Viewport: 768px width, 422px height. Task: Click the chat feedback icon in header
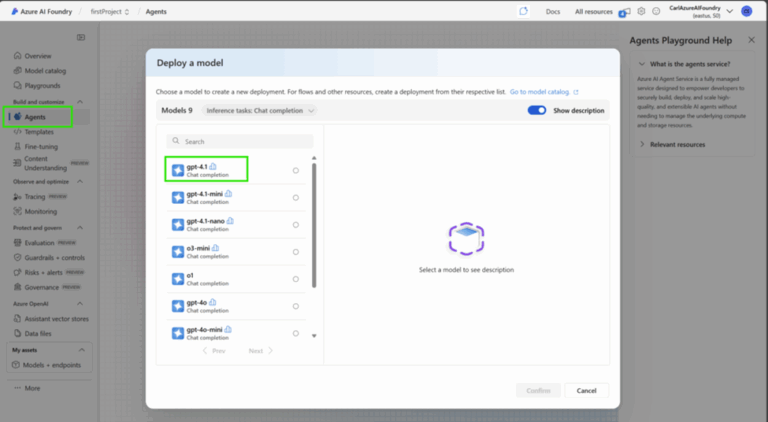click(x=523, y=11)
